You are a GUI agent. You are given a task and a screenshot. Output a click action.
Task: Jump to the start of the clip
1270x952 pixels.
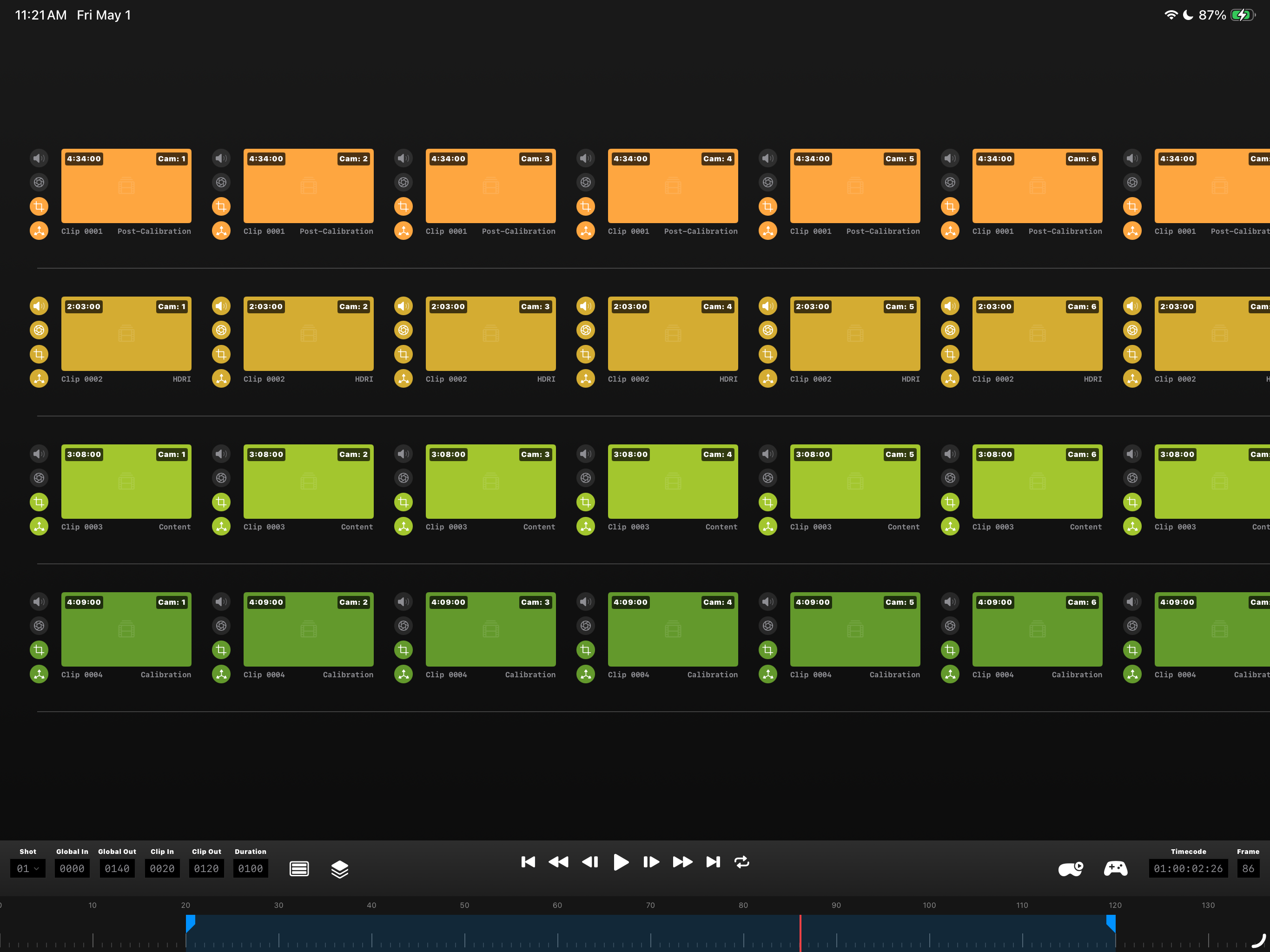point(528,862)
